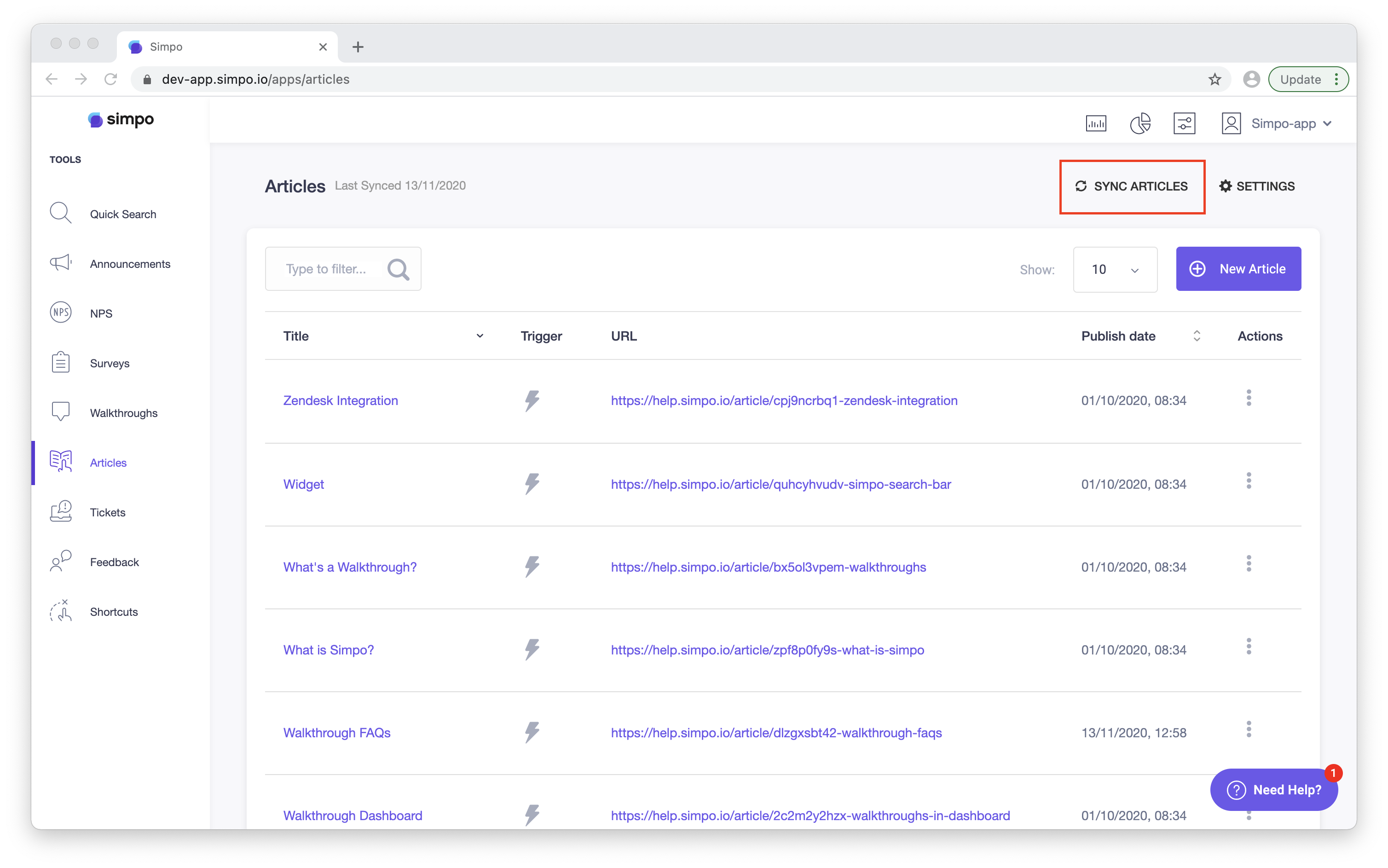Click the Need Help? widget button
The width and height of the screenshot is (1388, 868).
[1274, 789]
